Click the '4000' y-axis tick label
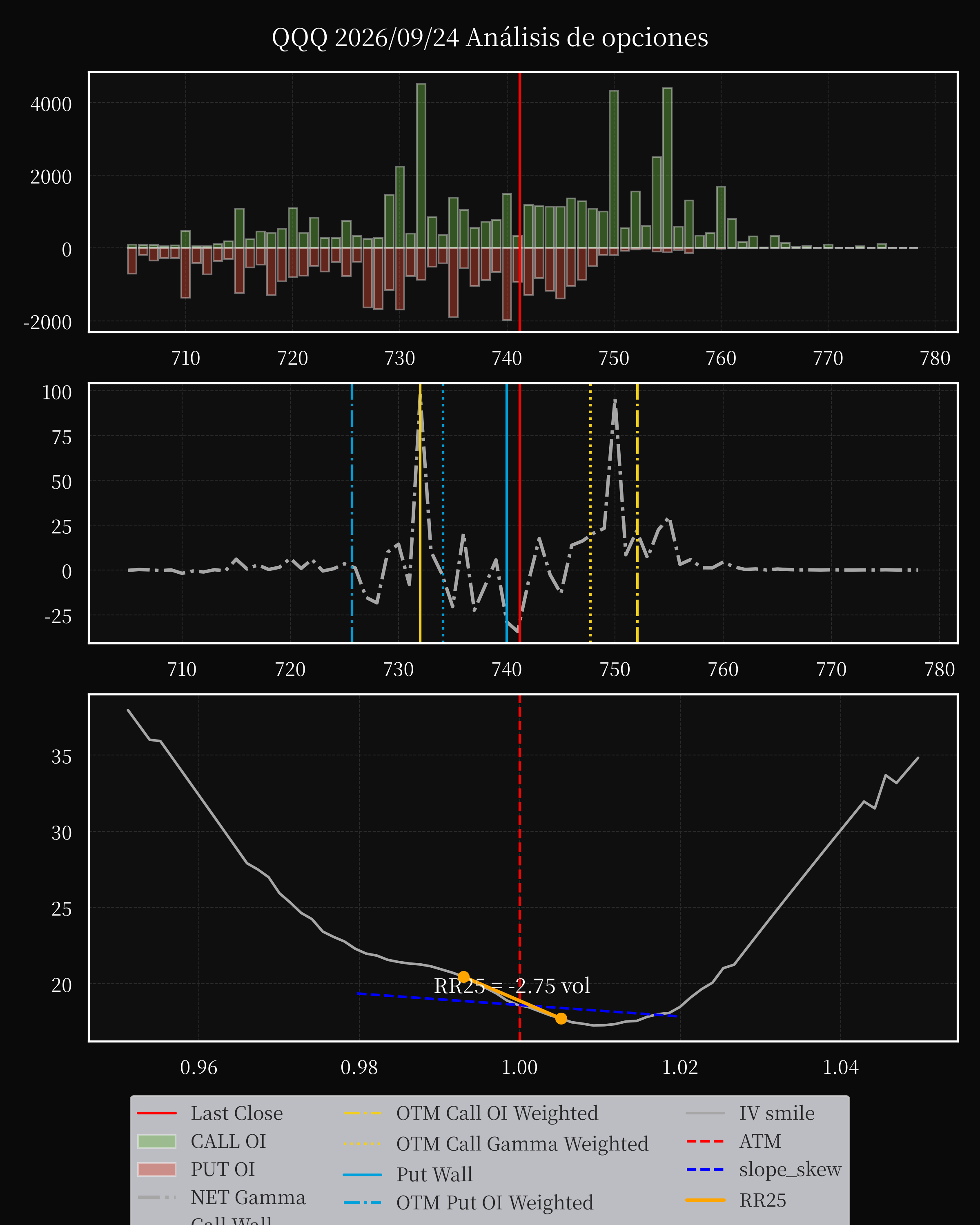 [51, 105]
